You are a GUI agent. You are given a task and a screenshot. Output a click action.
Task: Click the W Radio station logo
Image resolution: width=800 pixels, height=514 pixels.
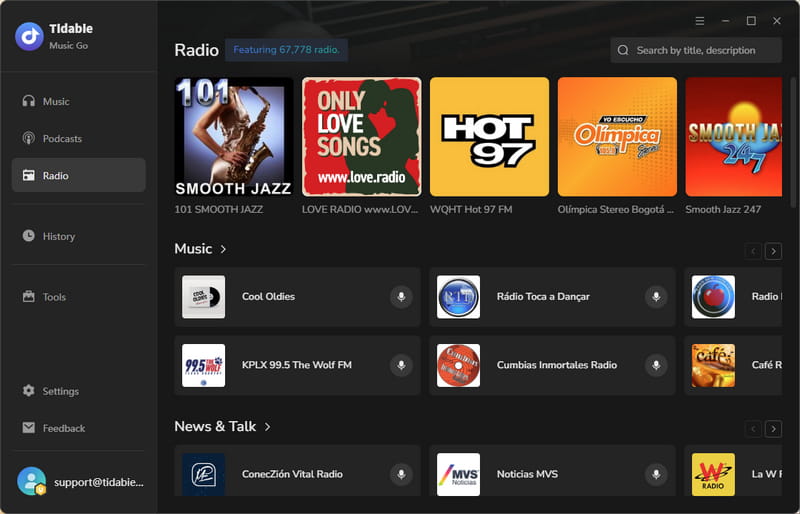tap(713, 475)
